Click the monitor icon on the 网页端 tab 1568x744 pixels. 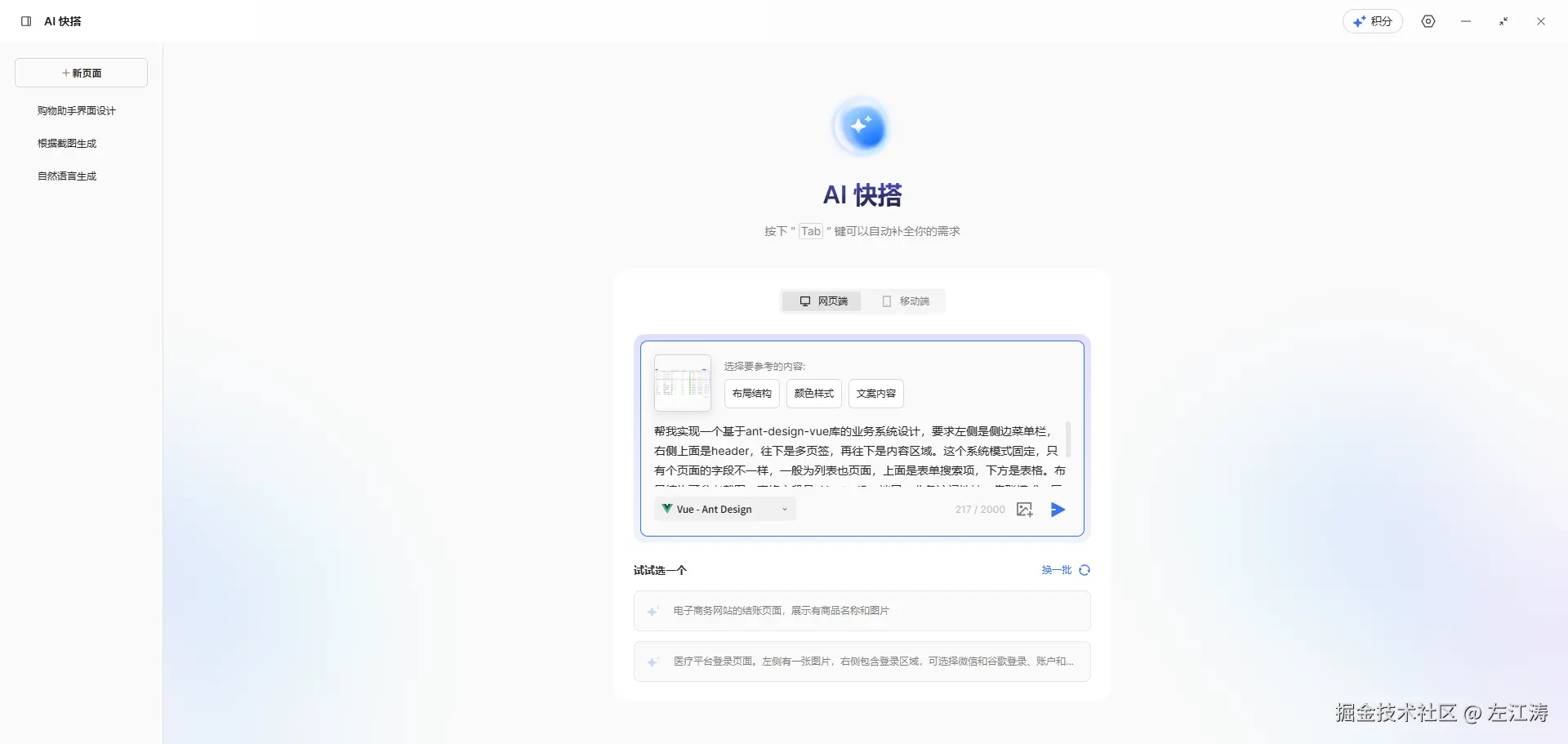tap(806, 301)
